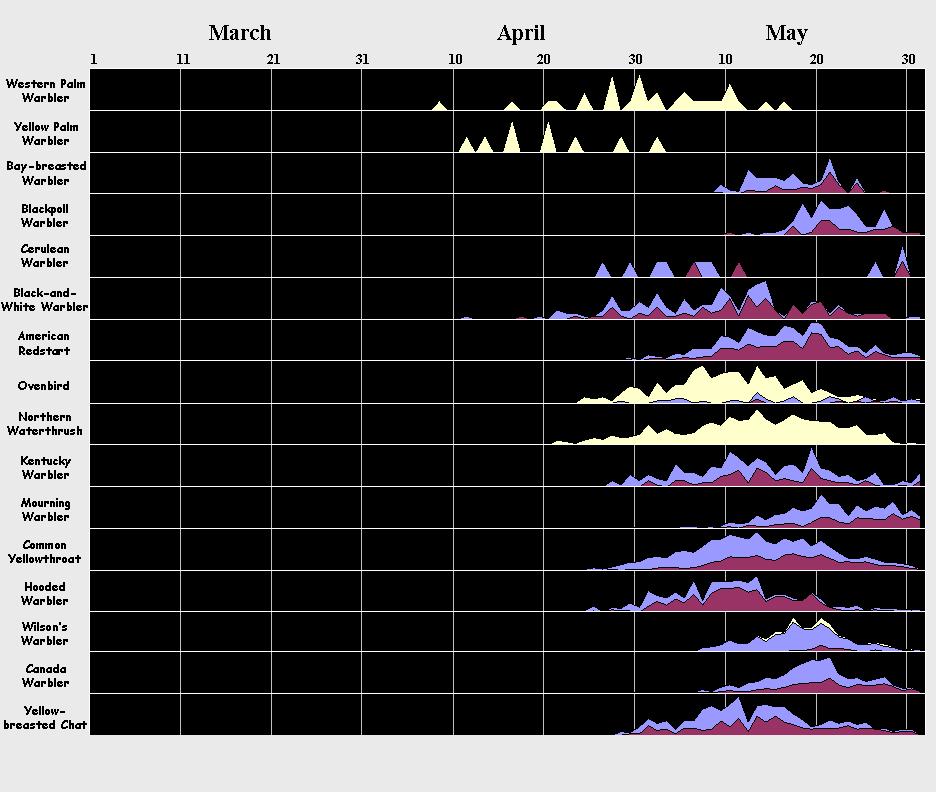Click the Cerulean Warbler label

[x=45, y=256]
